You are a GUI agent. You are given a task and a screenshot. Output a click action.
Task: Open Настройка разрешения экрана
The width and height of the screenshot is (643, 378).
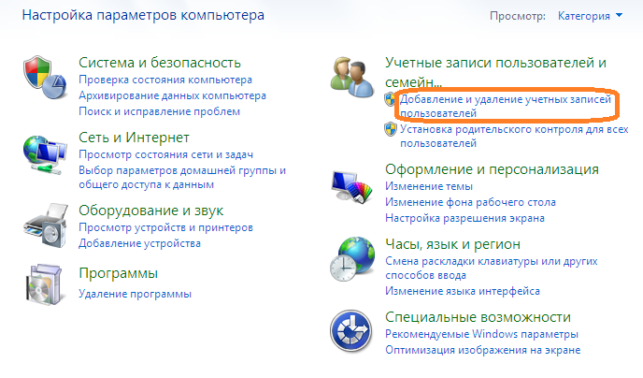[x=465, y=219]
